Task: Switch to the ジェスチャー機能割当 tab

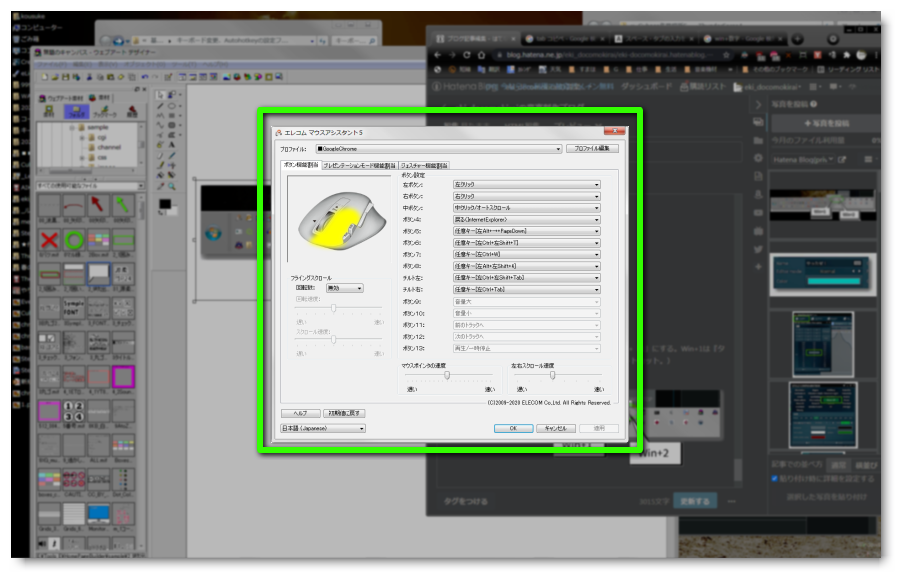Action: point(424,165)
